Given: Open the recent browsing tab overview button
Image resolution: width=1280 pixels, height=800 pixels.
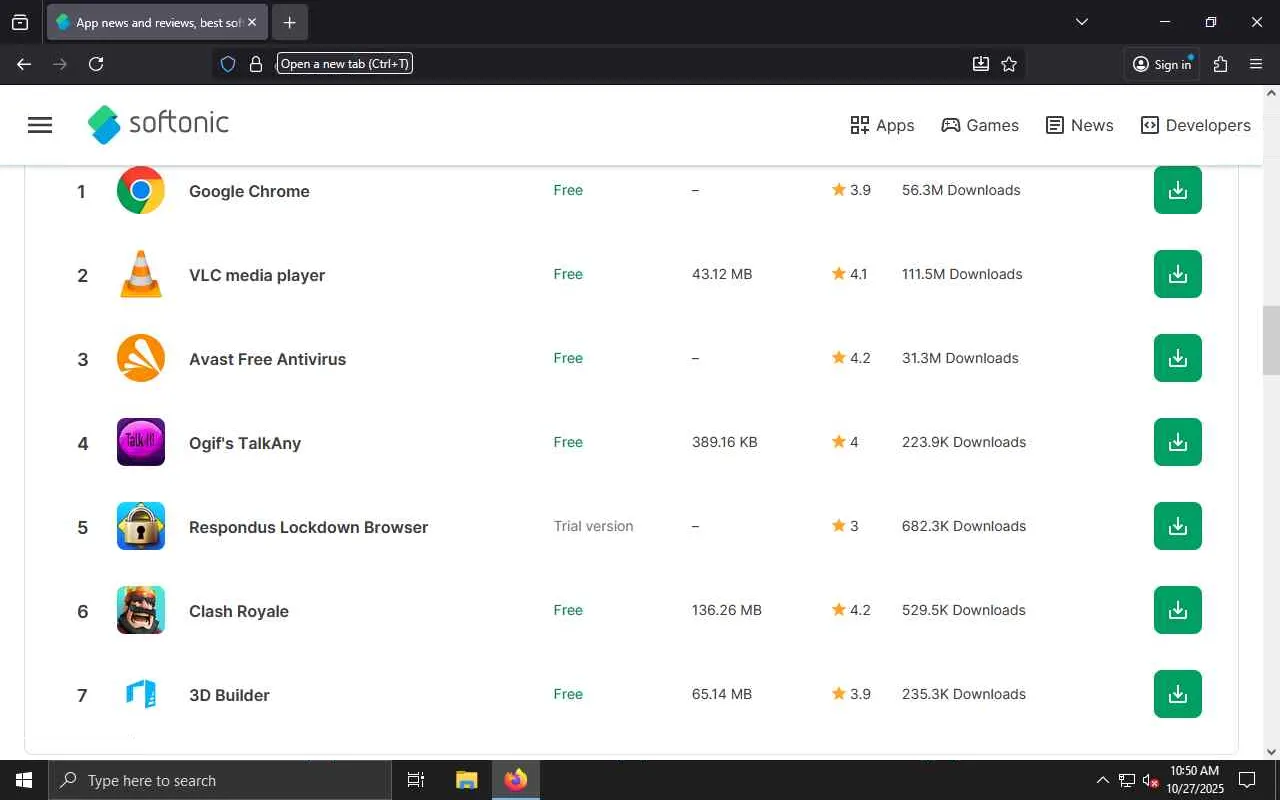Looking at the screenshot, I should click(x=20, y=22).
